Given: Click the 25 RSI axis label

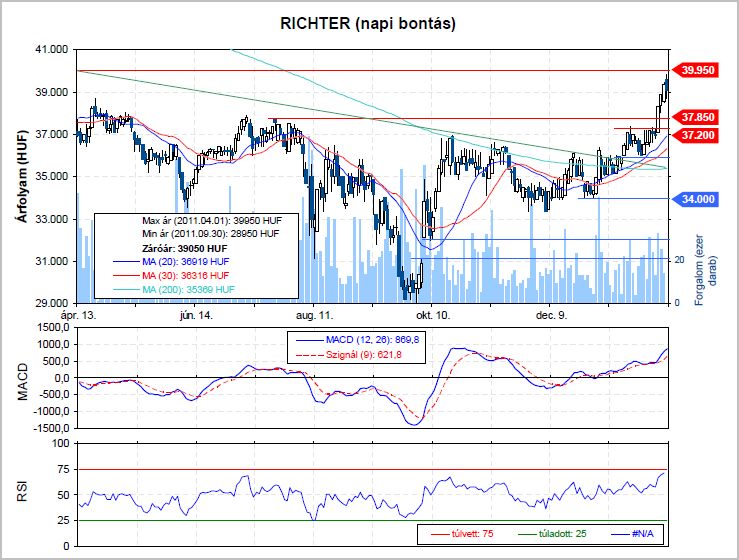Looking at the screenshot, I should (x=64, y=520).
